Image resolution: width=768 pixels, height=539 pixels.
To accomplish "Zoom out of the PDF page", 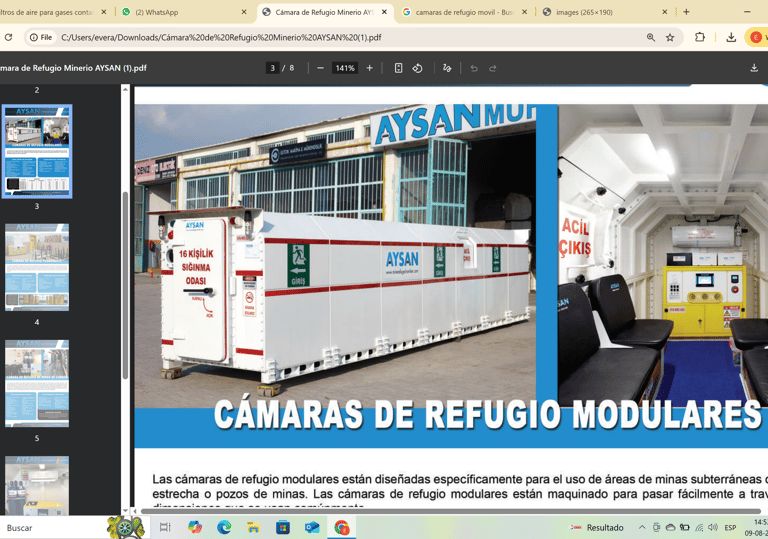I will 320,68.
